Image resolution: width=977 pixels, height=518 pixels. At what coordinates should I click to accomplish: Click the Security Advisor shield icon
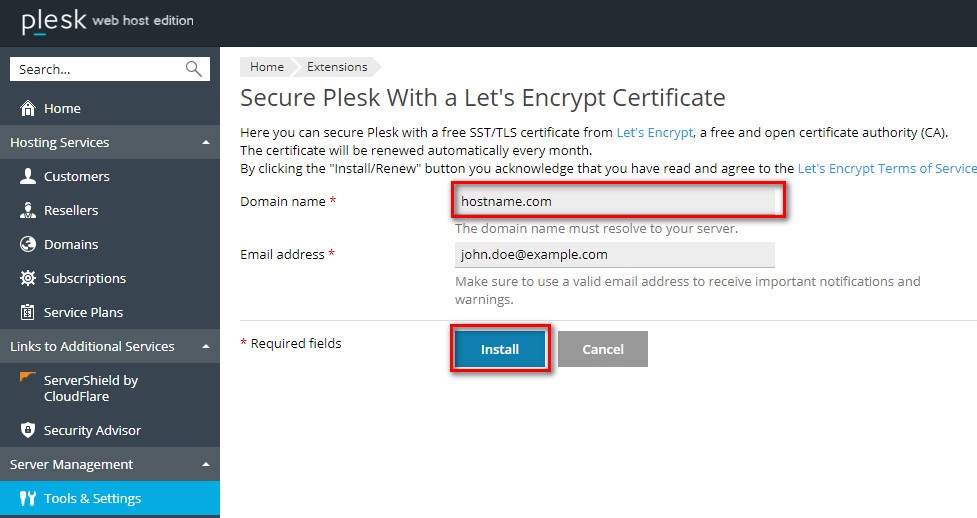27,429
